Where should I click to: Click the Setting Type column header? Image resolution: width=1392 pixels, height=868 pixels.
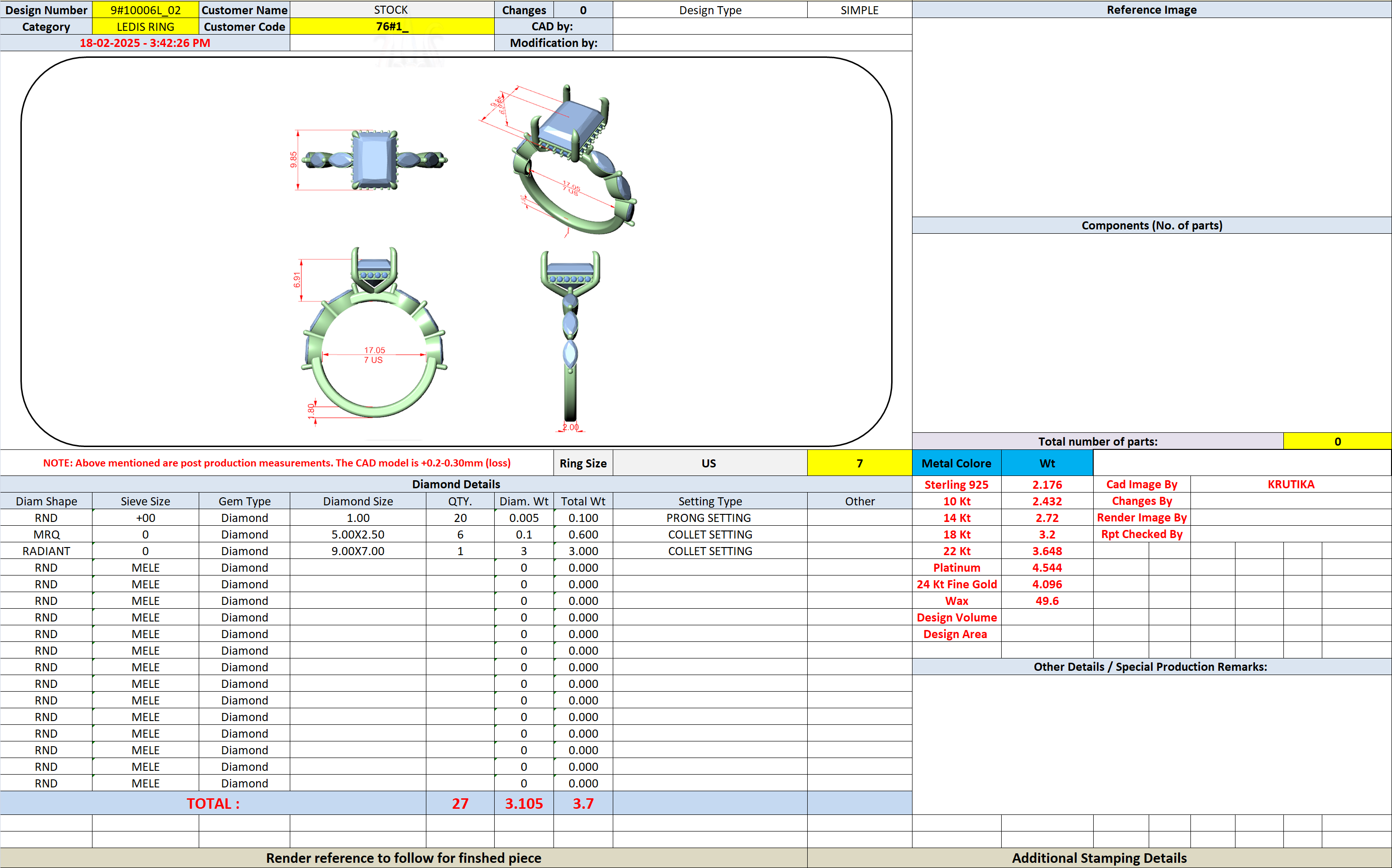pos(710,501)
